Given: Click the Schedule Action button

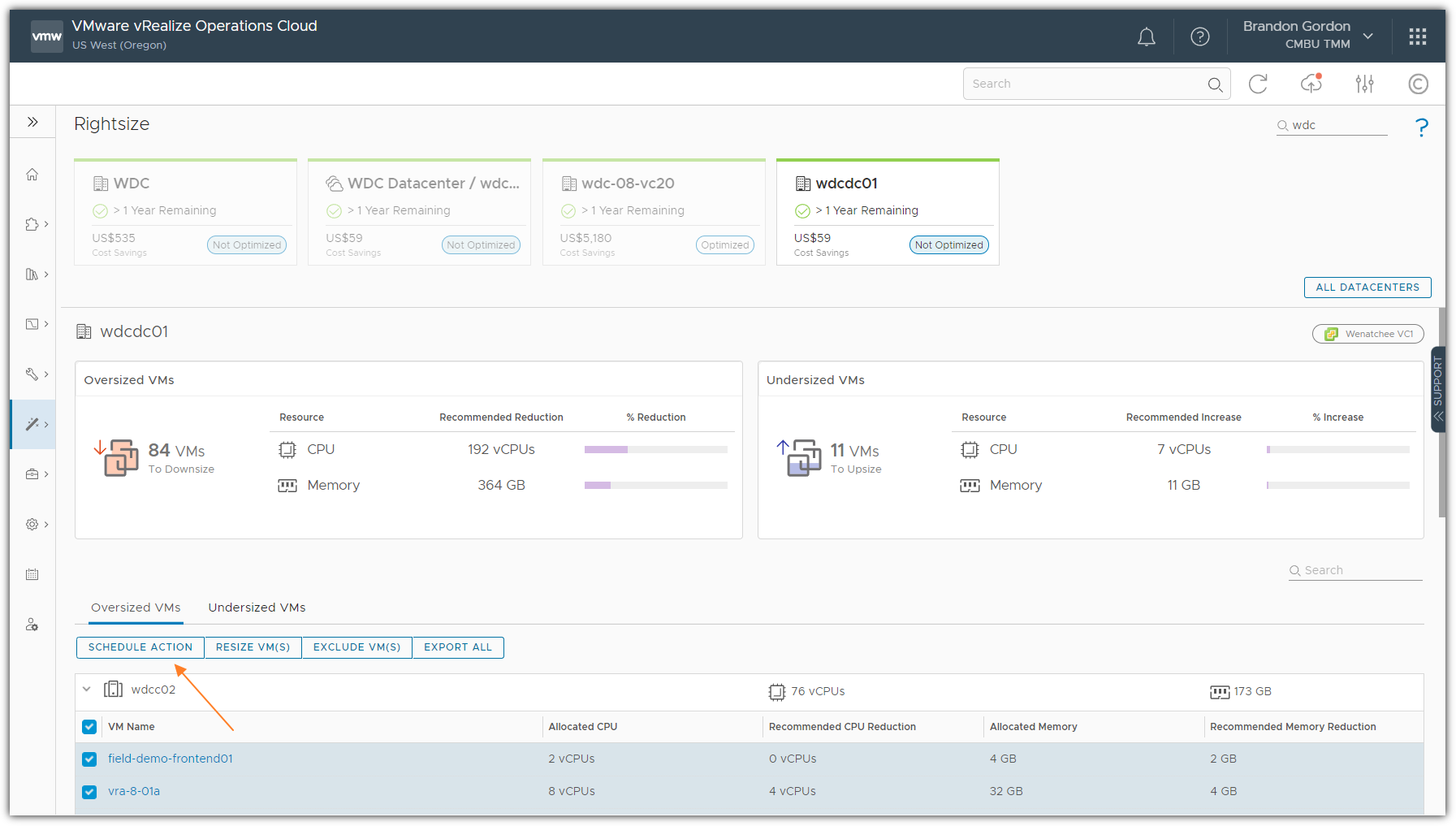Looking at the screenshot, I should [140, 647].
